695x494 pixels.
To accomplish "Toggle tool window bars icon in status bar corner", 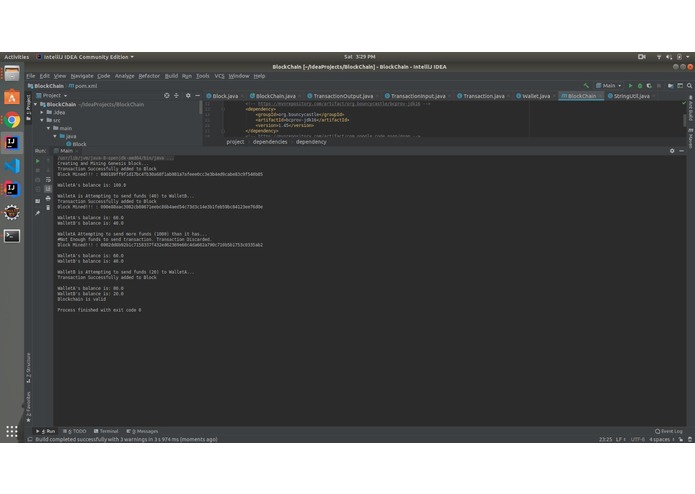I will click(x=30, y=440).
